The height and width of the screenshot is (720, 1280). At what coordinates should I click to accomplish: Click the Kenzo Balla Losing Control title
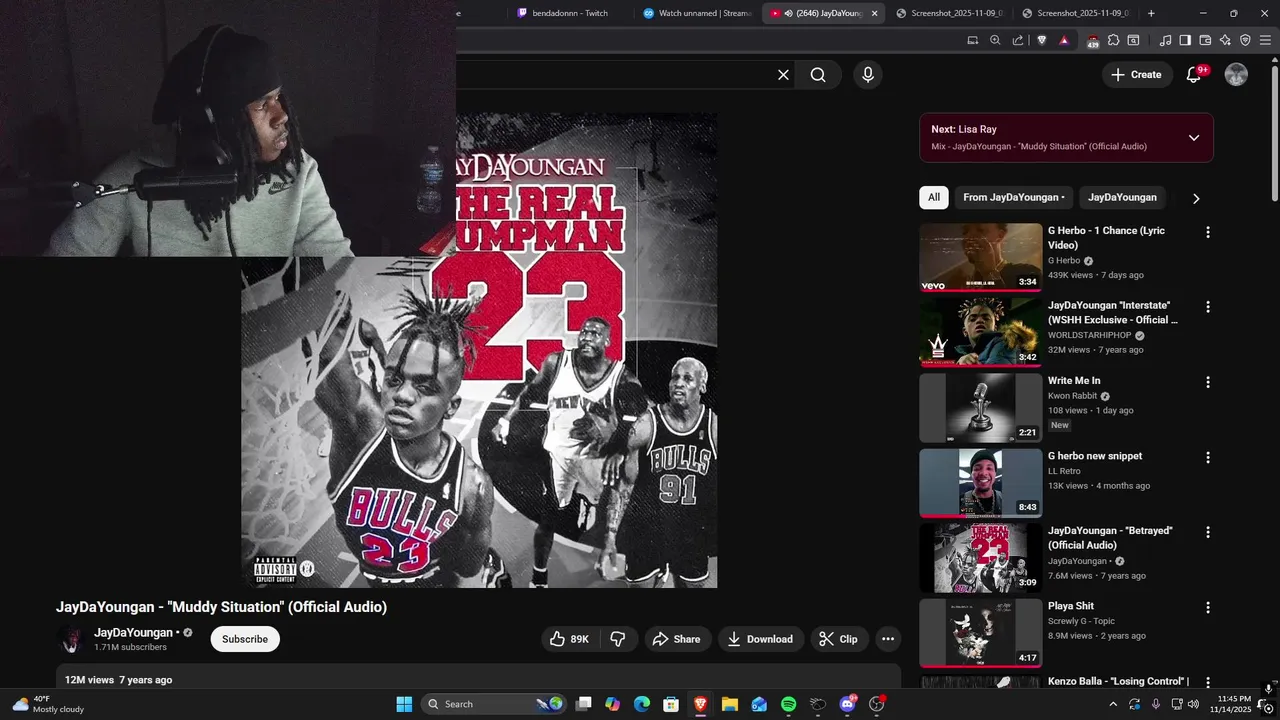coord(1118,681)
